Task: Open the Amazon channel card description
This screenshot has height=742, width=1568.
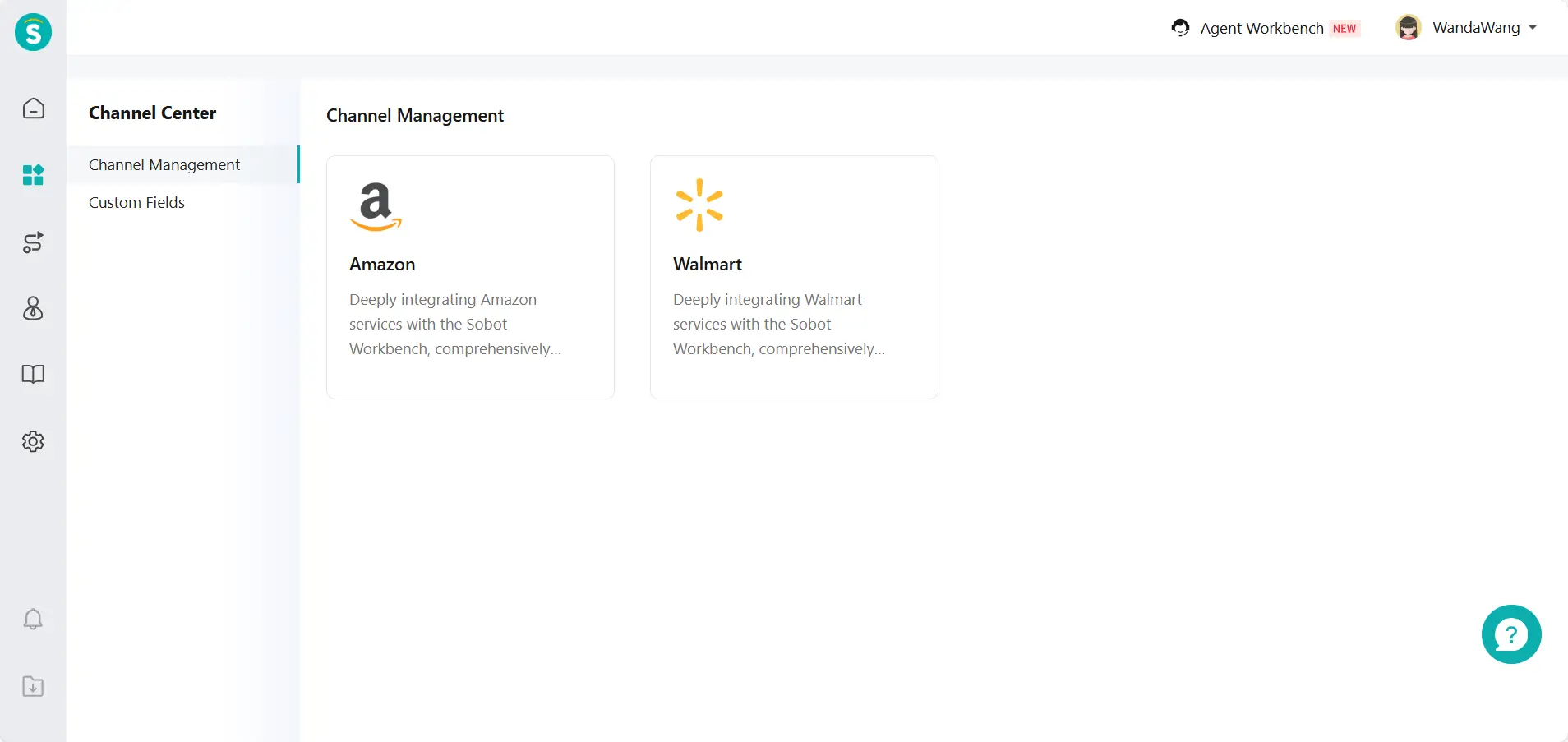Action: tap(455, 324)
